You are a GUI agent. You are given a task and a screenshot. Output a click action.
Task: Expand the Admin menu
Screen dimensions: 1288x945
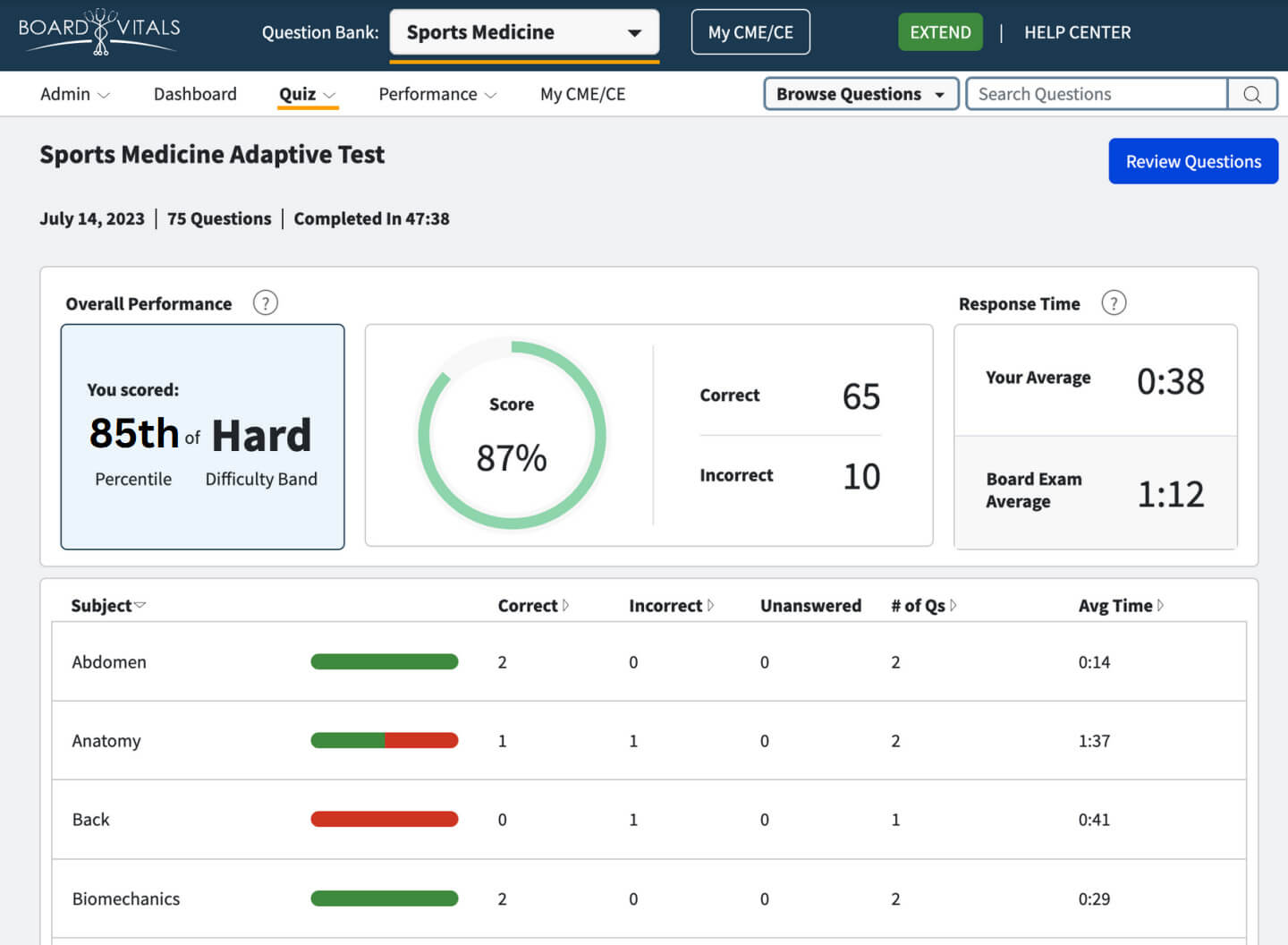coord(74,93)
